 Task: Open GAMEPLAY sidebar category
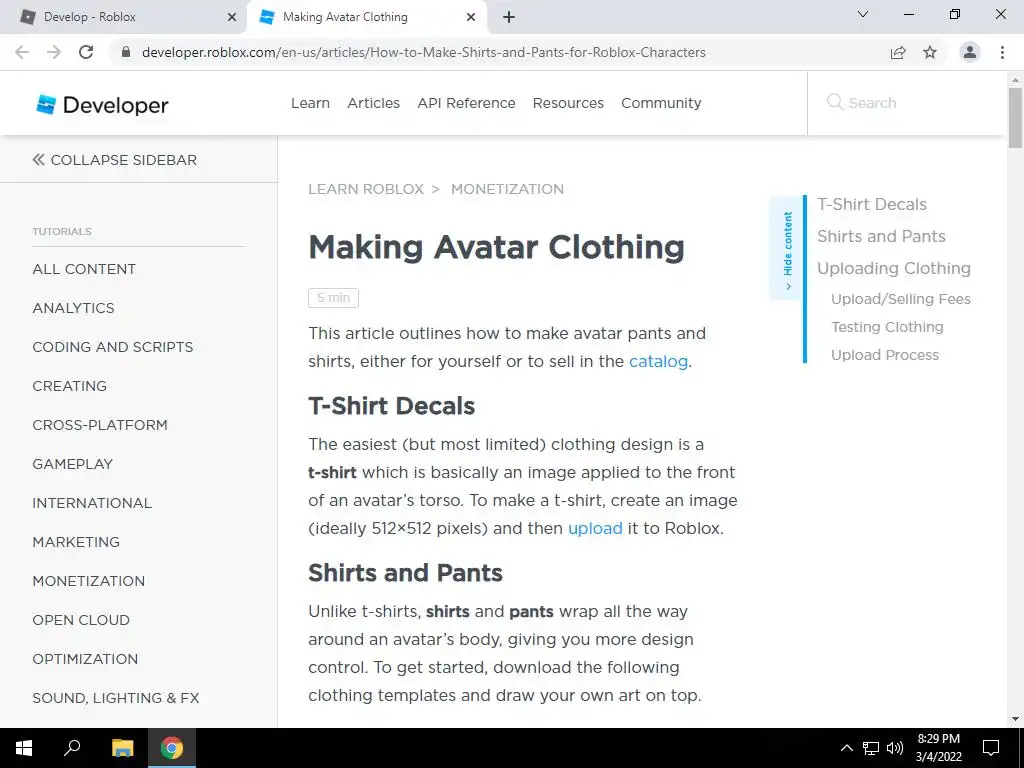click(x=72, y=464)
